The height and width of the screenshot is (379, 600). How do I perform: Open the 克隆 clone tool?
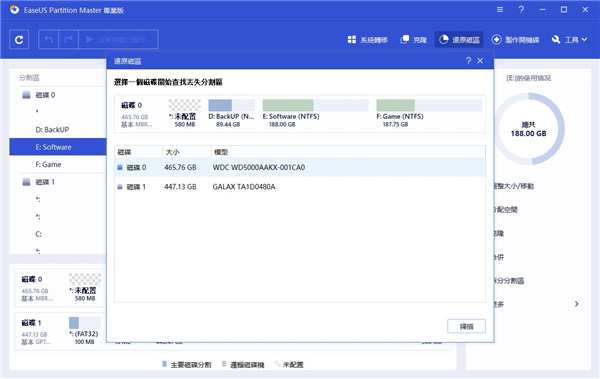tap(413, 40)
